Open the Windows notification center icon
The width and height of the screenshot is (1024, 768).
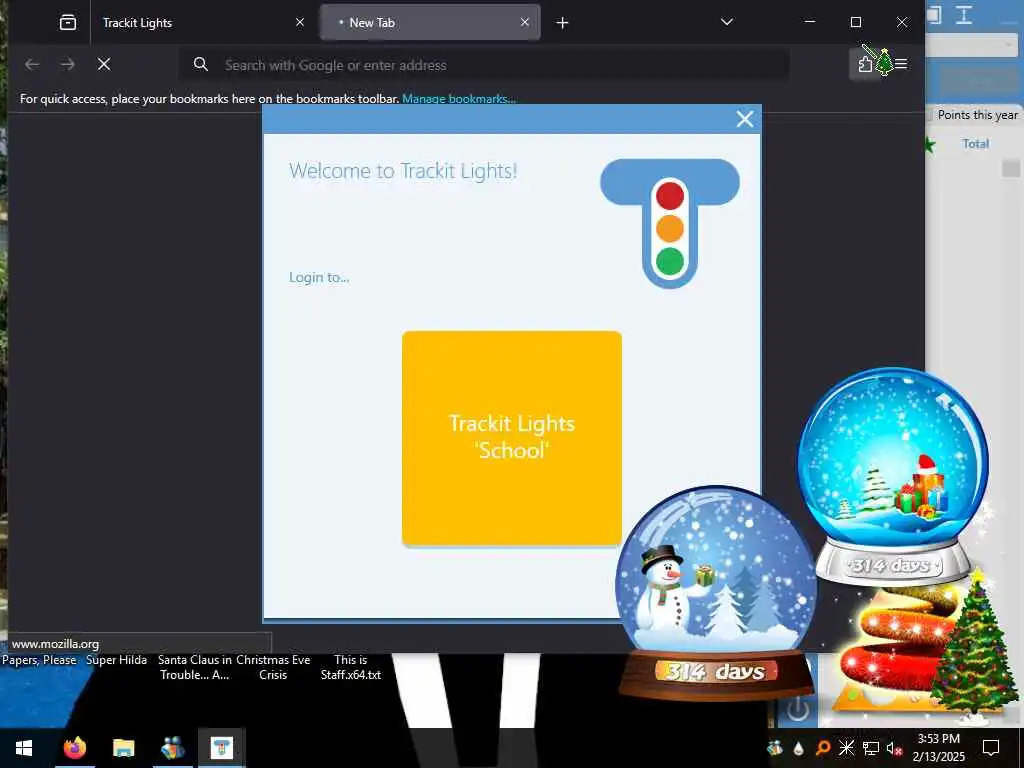tap(991, 748)
